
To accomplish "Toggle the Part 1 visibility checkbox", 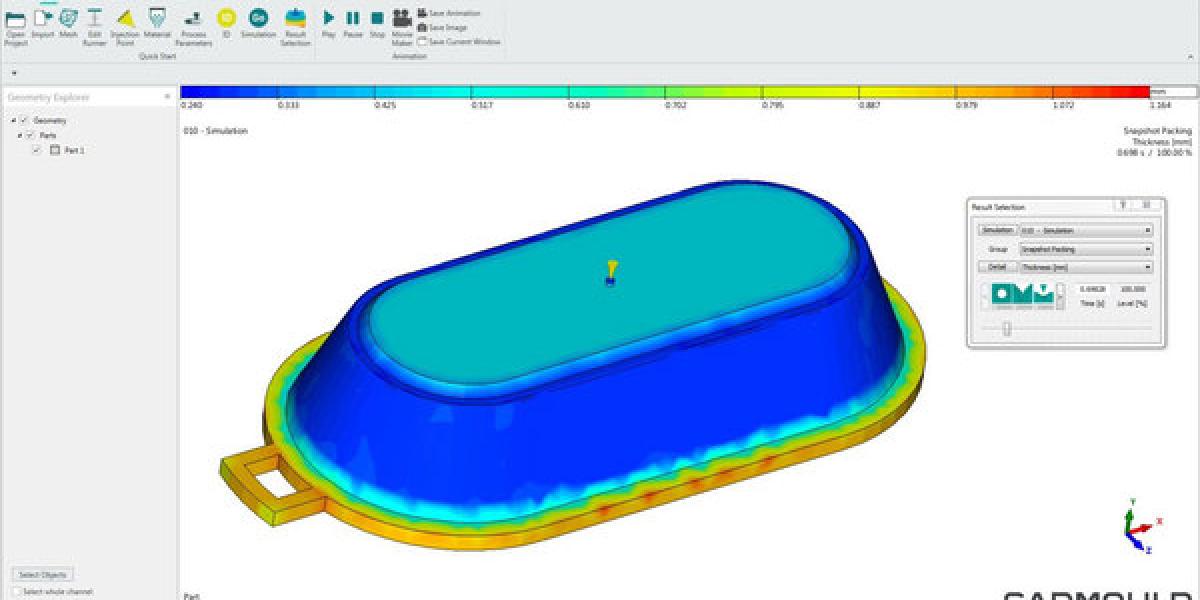I will 37,150.
